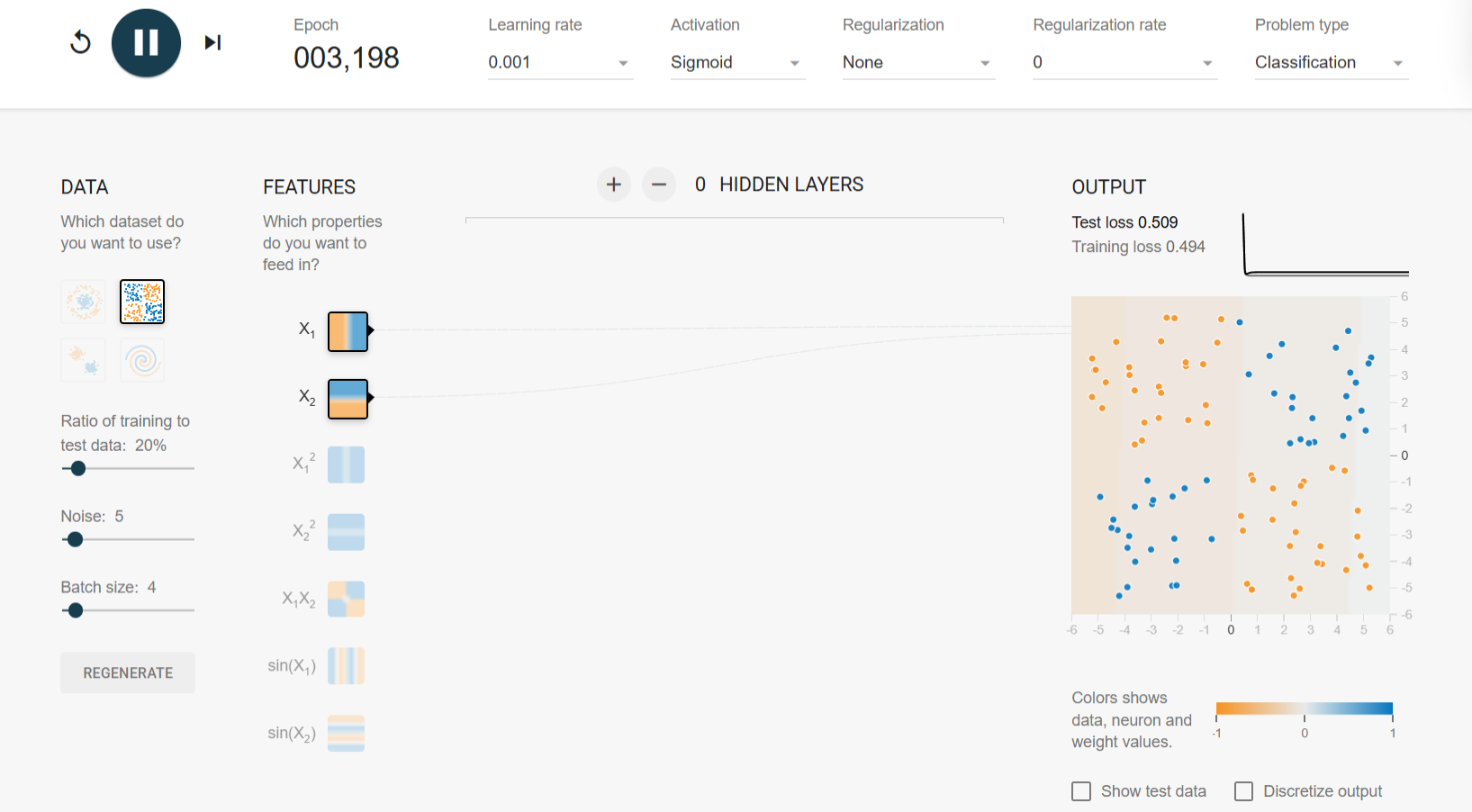This screenshot has height=812, width=1472.
Task: Click the Noise slider handle
Action: (76, 539)
